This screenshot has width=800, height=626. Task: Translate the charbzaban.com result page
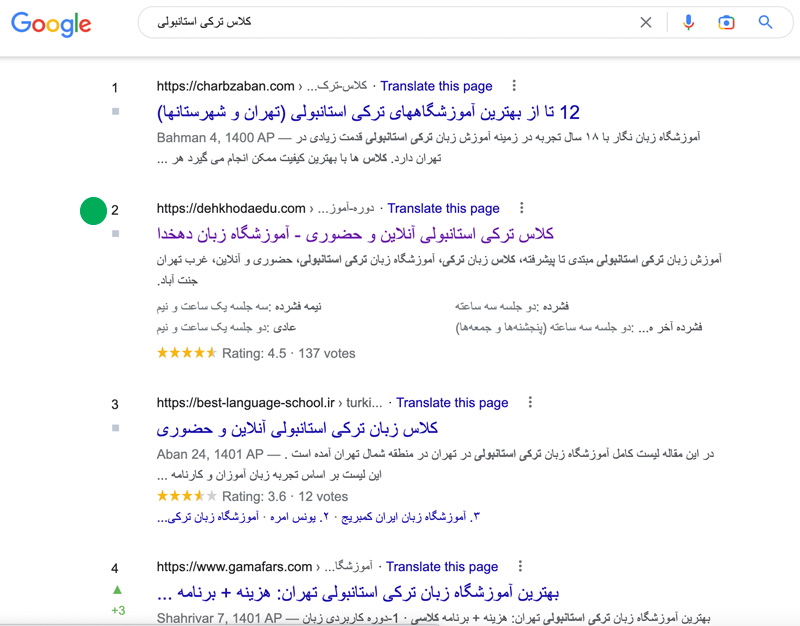click(436, 86)
